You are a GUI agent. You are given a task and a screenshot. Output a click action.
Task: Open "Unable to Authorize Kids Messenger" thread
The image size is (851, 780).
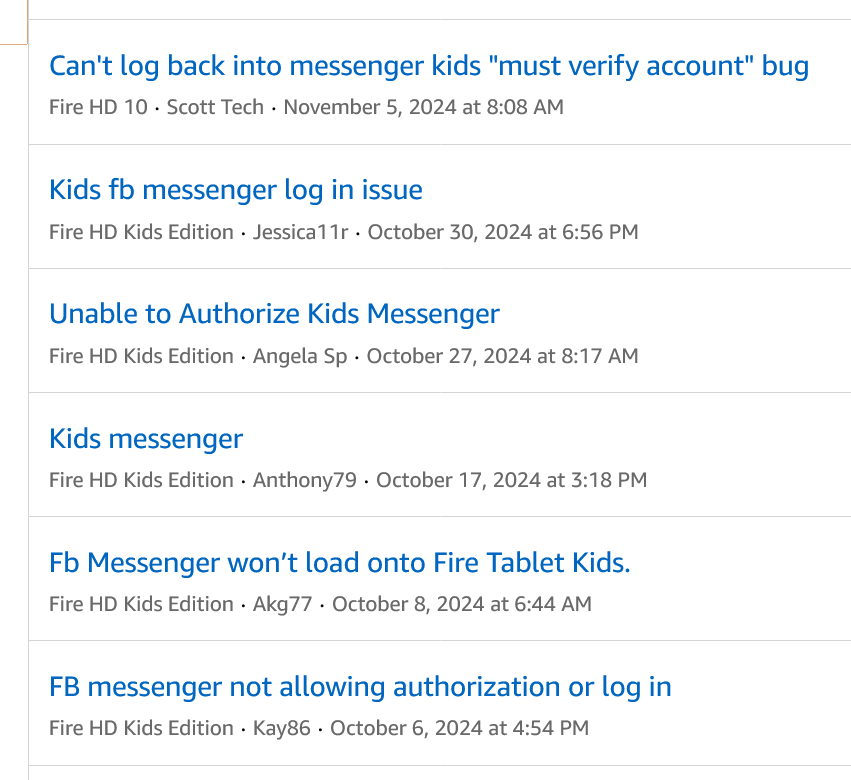pyautogui.click(x=274, y=314)
